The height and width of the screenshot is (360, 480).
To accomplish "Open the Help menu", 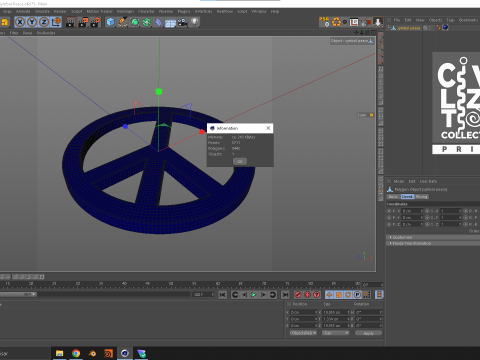I will (275, 11).
